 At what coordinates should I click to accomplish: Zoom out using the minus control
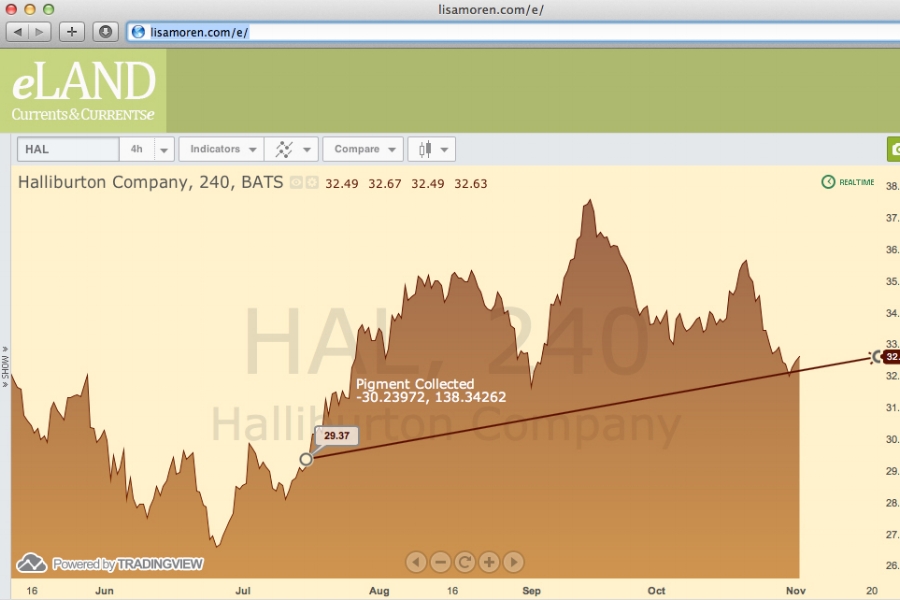tap(440, 562)
